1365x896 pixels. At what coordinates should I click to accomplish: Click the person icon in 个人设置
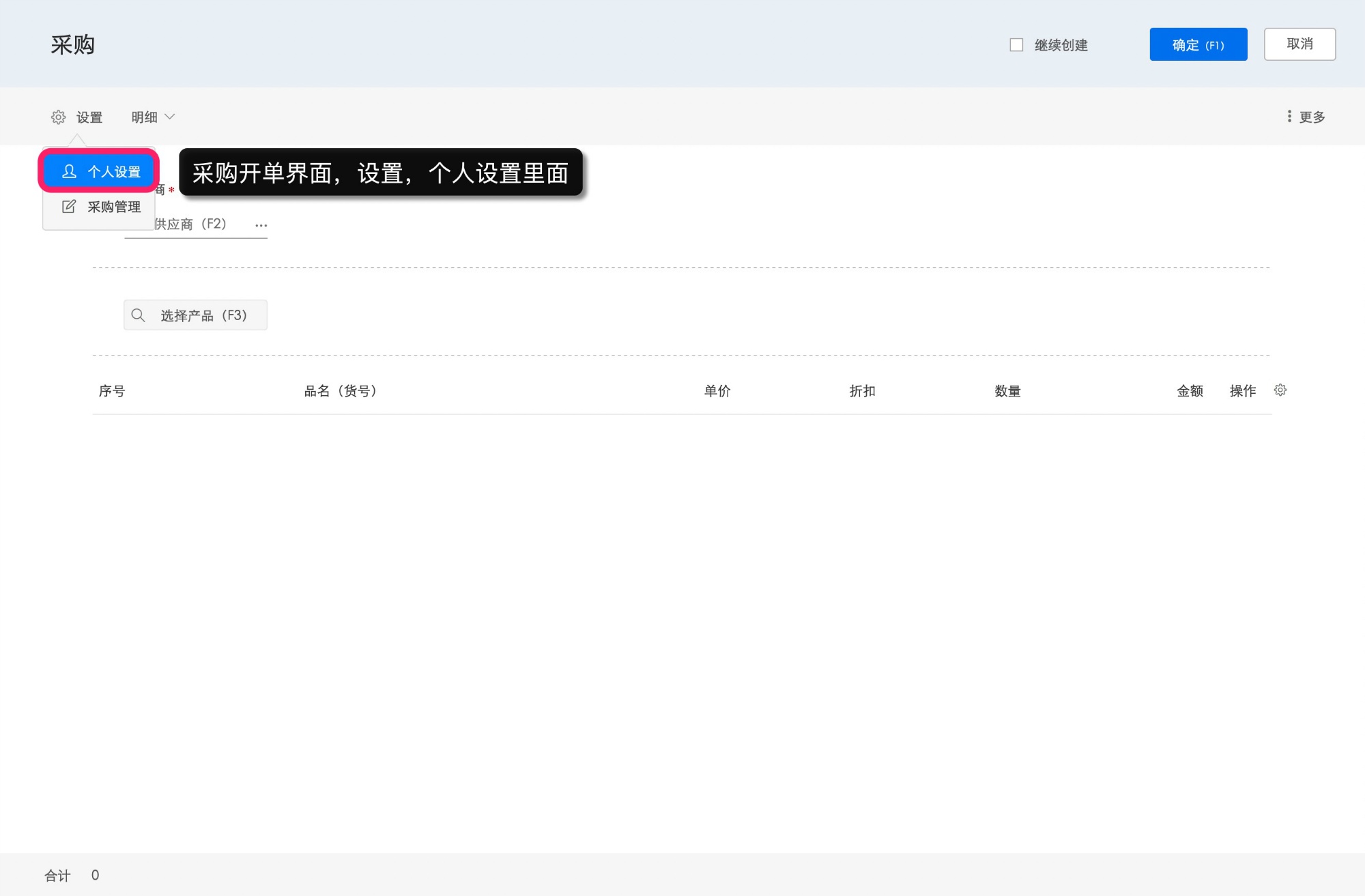pyautogui.click(x=69, y=171)
